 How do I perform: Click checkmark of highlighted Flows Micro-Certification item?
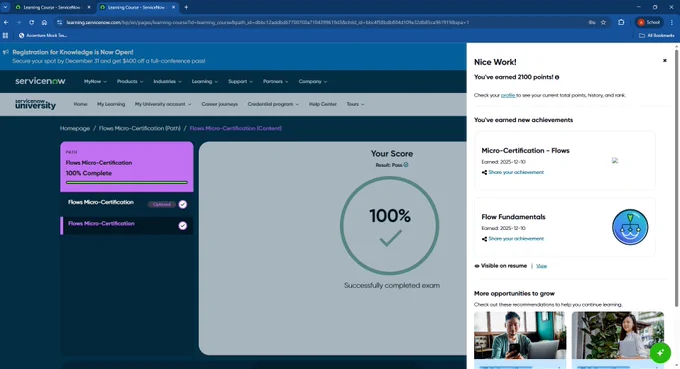point(183,225)
